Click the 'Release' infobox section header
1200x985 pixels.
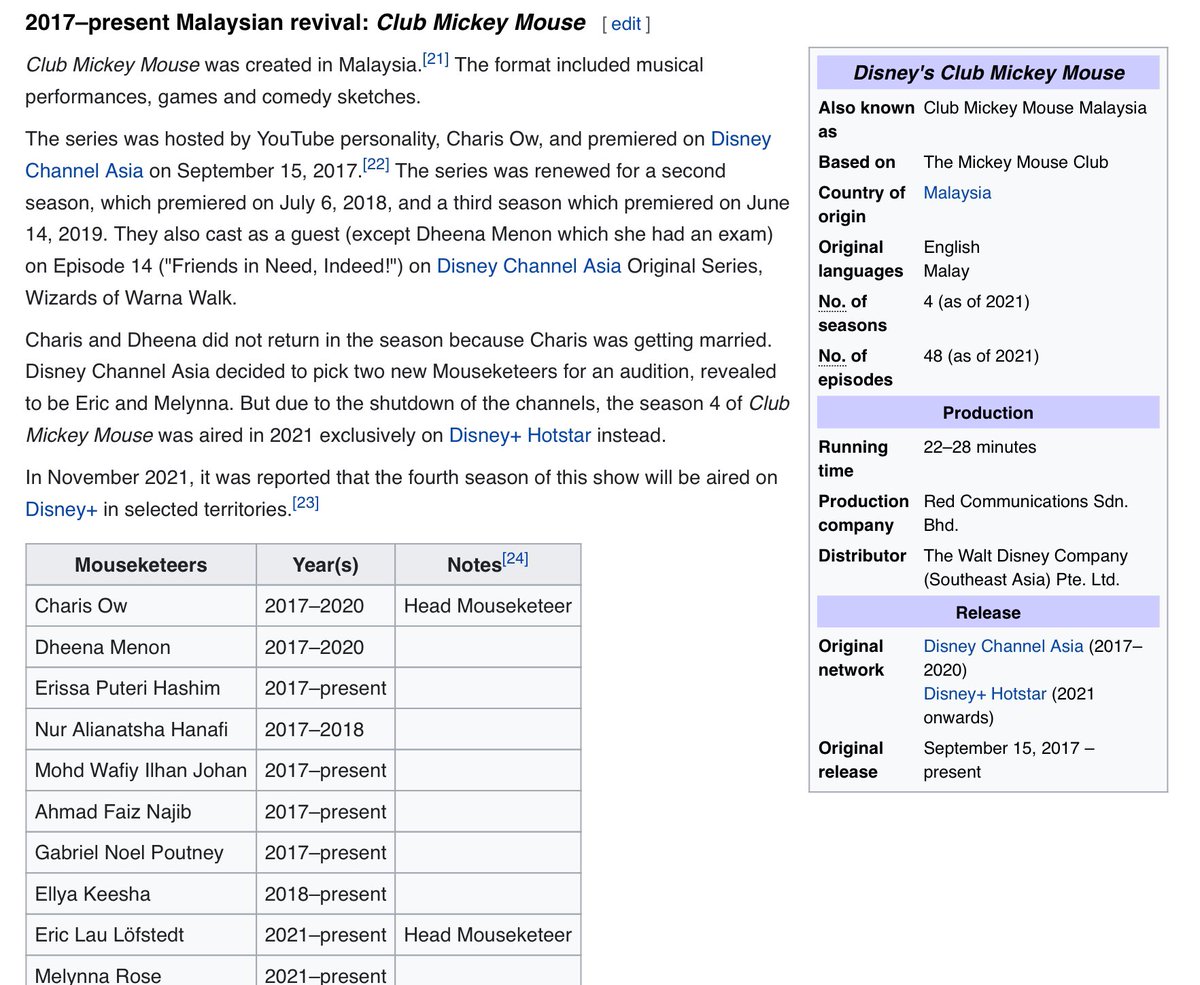(x=988, y=612)
